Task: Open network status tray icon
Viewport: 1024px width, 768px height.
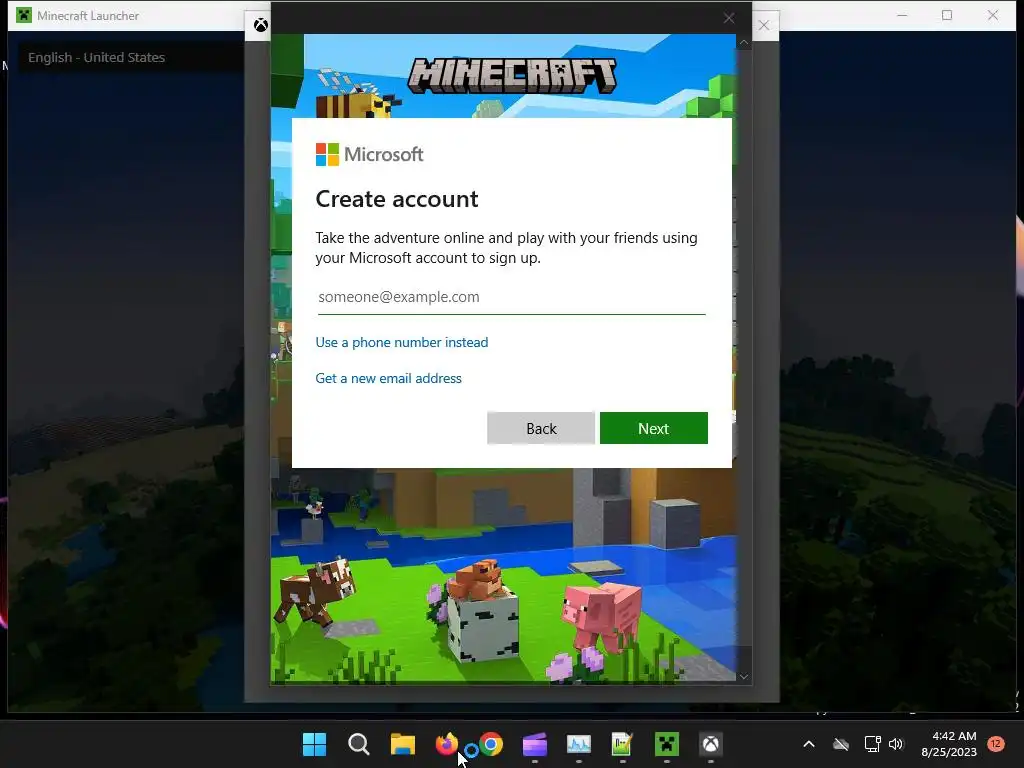Action: (x=872, y=744)
